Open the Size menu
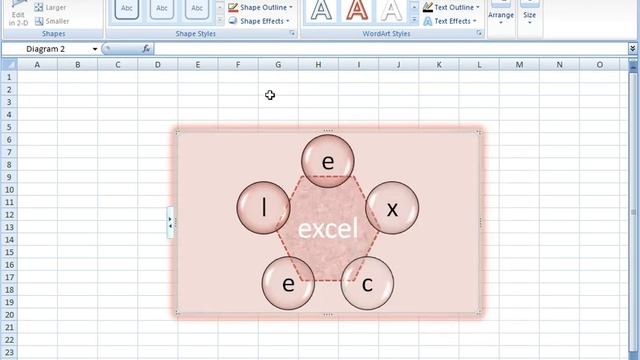The image size is (640, 360). point(529,15)
